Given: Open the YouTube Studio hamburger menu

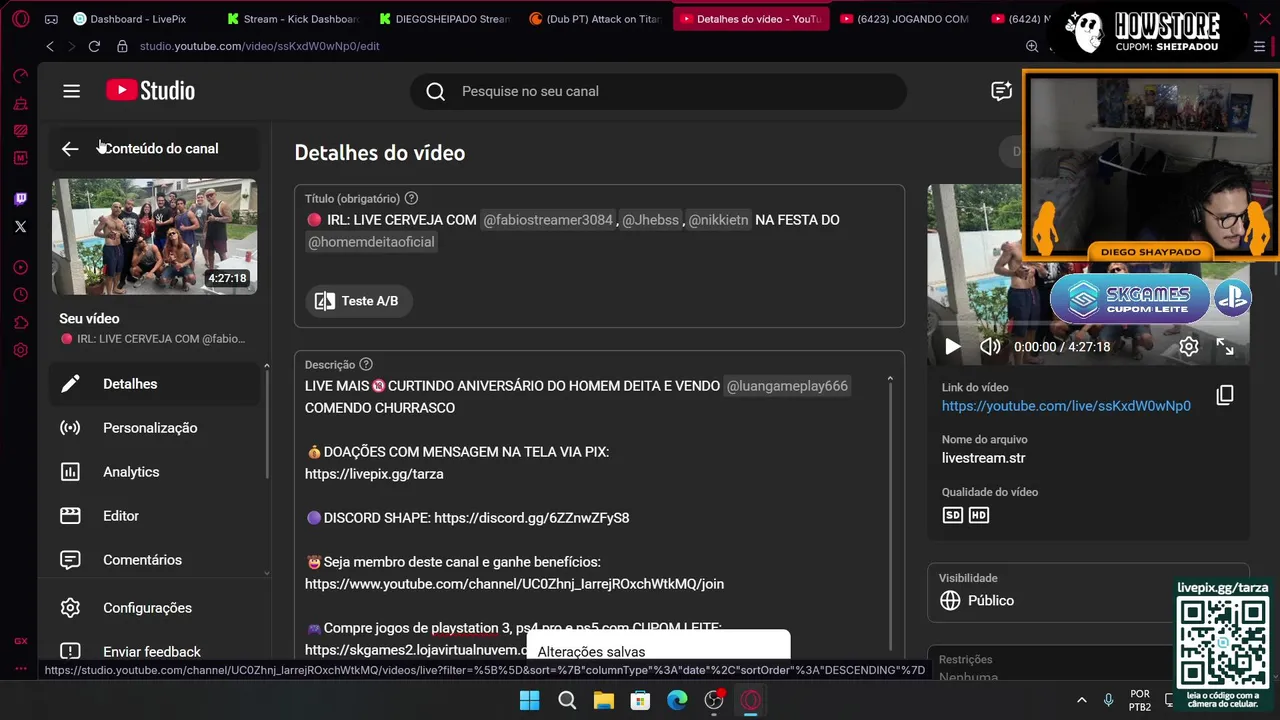Looking at the screenshot, I should (x=71, y=91).
